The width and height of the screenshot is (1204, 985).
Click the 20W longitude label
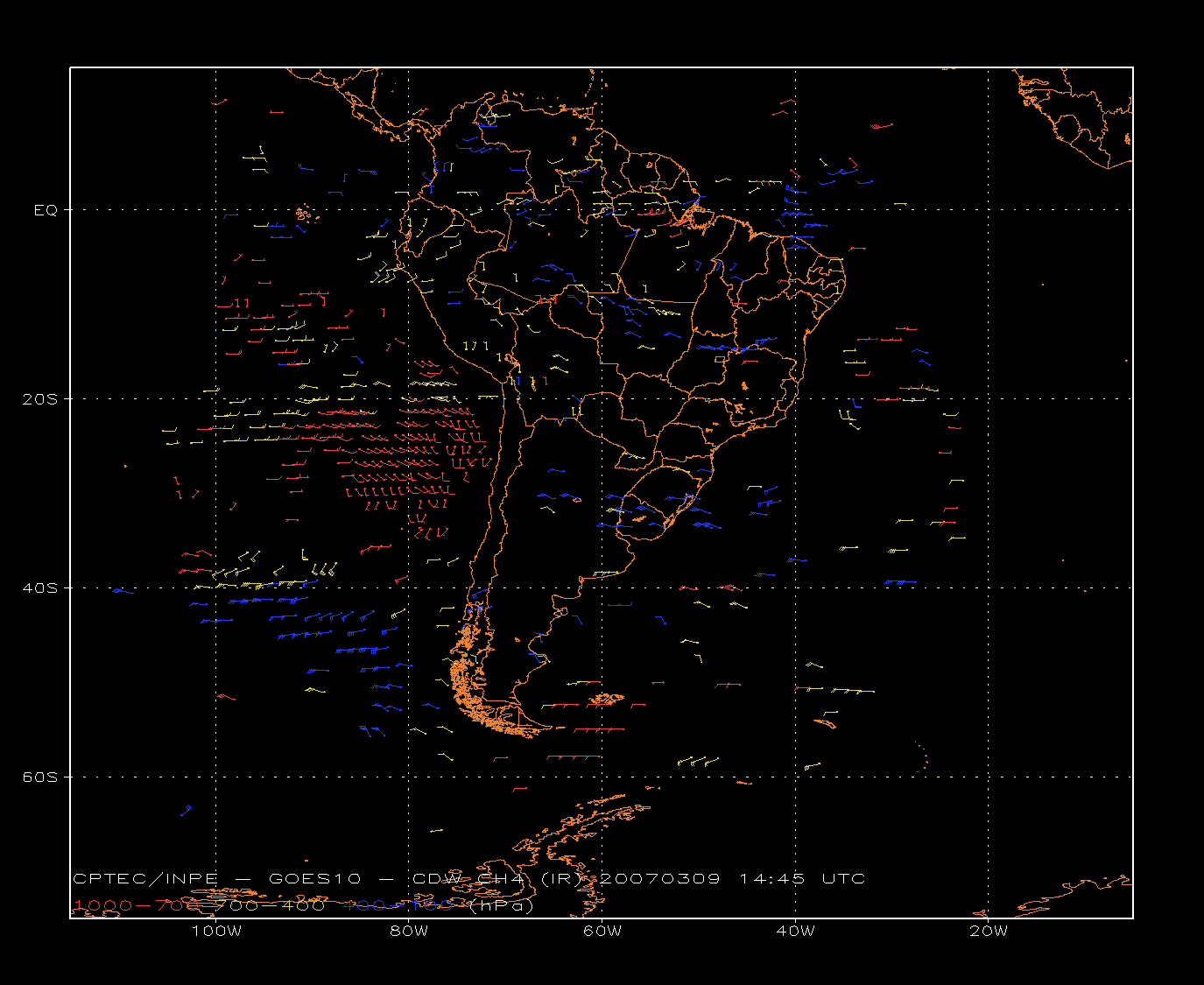989,932
